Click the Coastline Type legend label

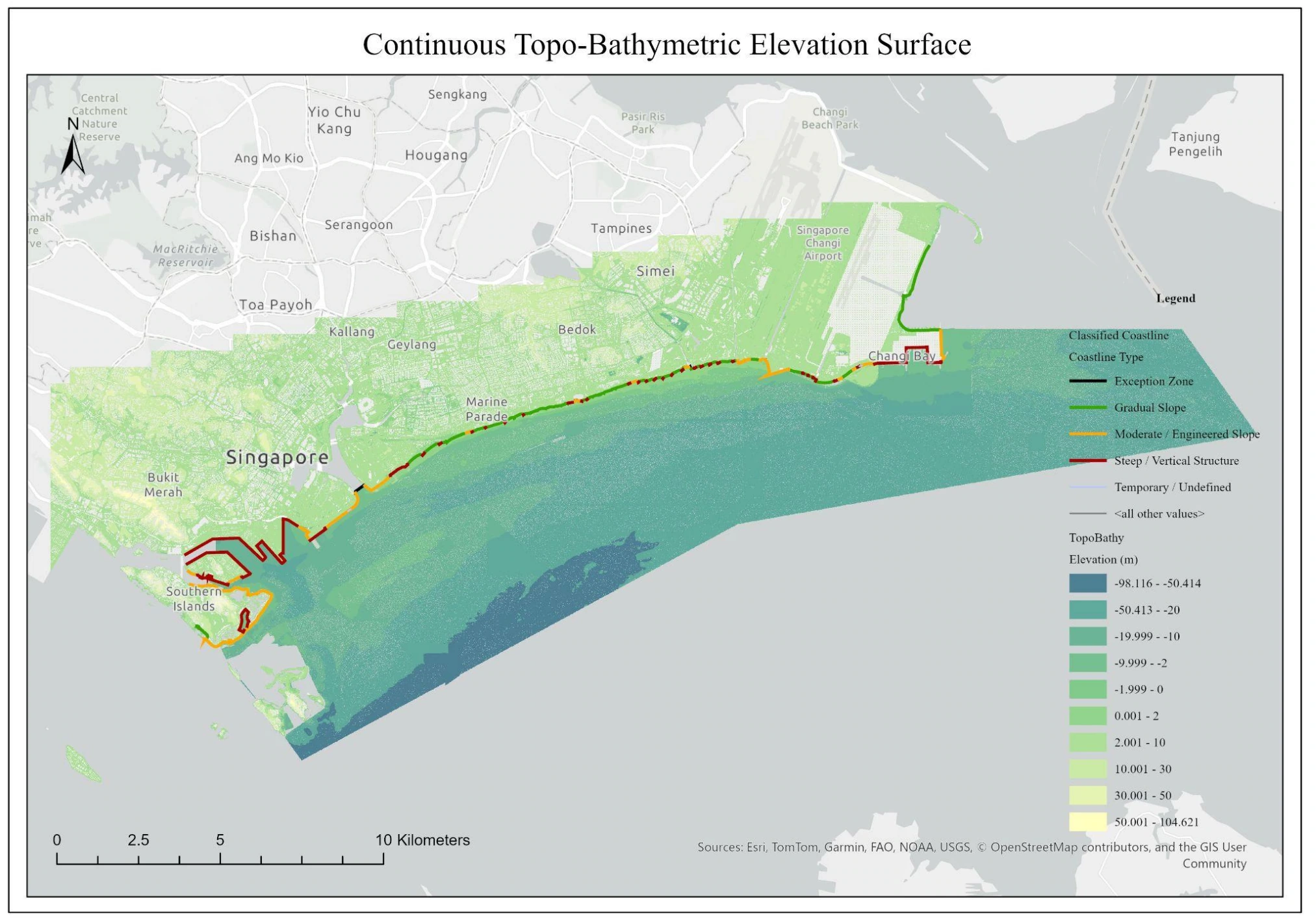(x=1106, y=357)
